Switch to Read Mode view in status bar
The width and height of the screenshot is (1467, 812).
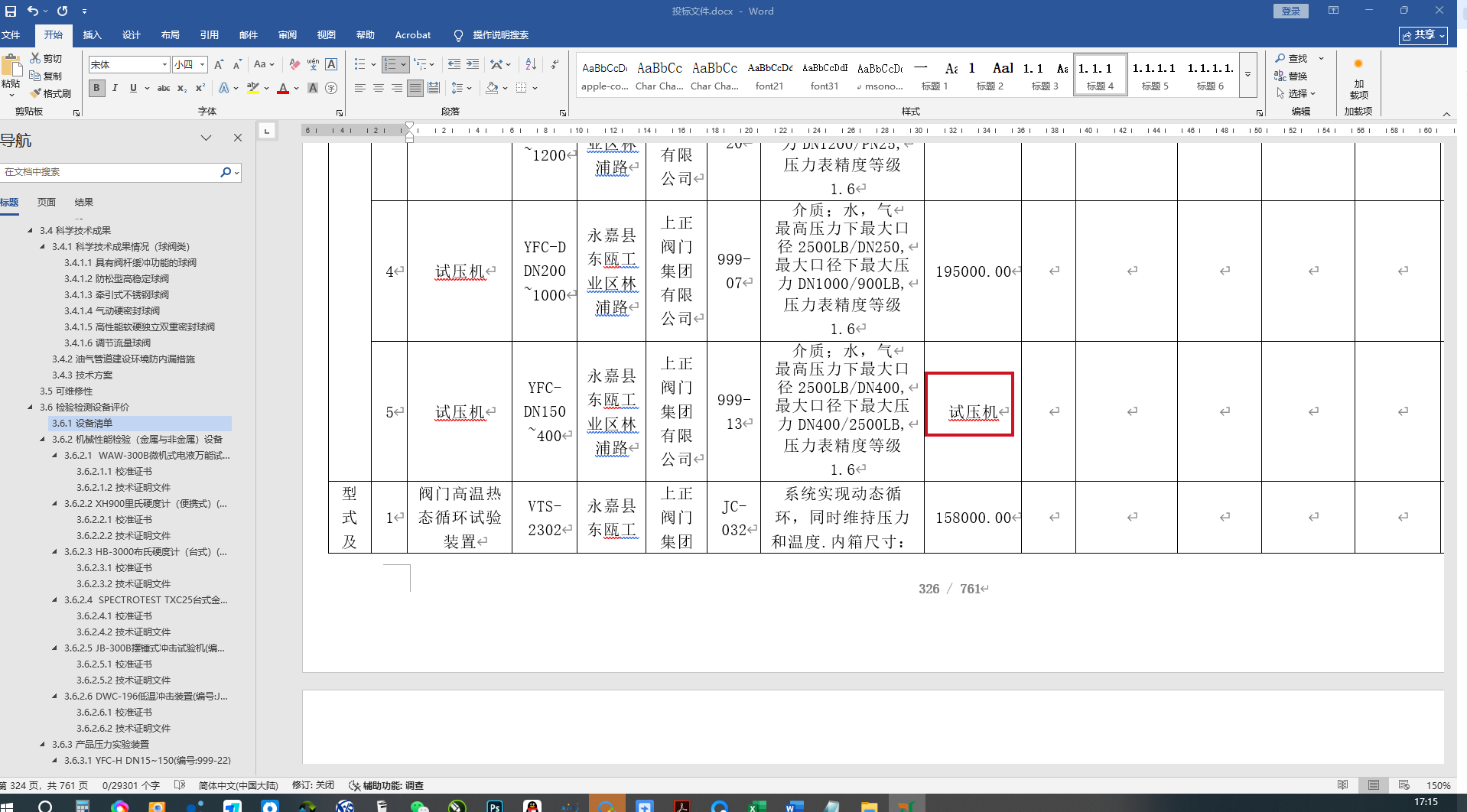[x=1342, y=785]
